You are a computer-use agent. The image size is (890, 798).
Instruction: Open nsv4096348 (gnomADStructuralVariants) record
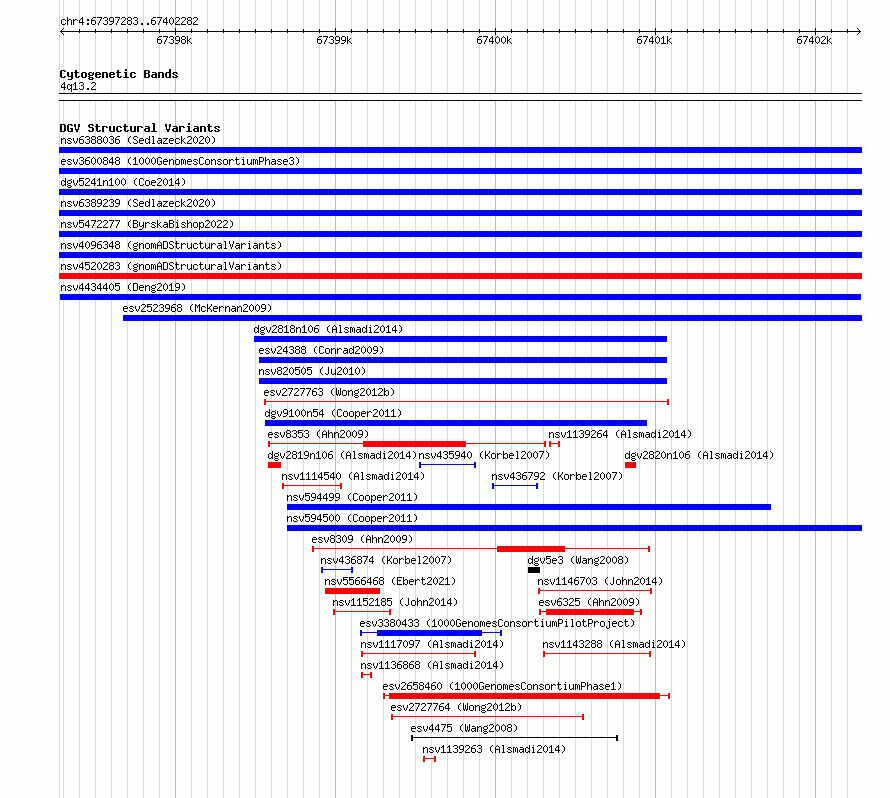(x=171, y=245)
